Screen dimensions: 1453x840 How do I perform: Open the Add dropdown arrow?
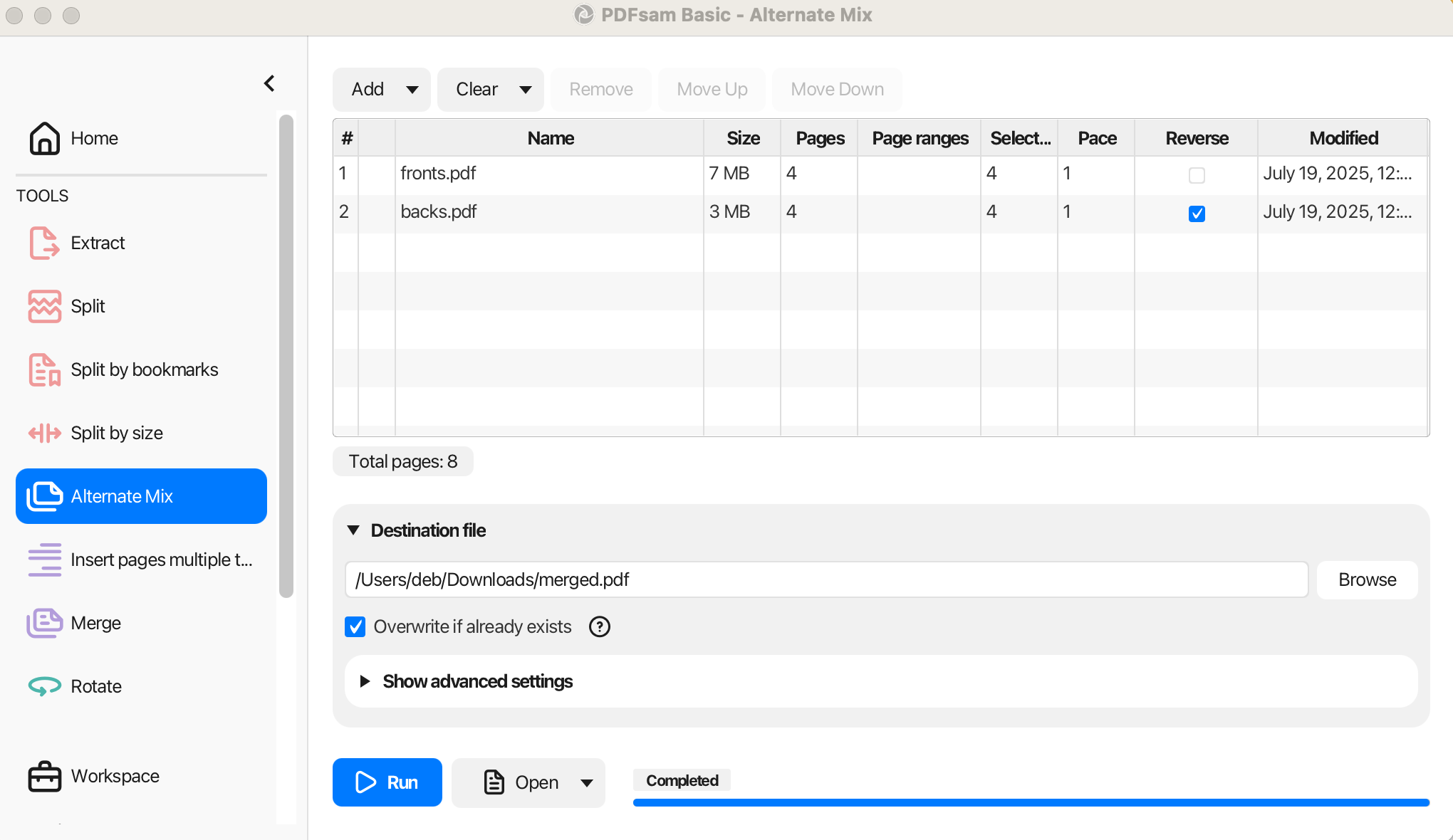pyautogui.click(x=412, y=90)
